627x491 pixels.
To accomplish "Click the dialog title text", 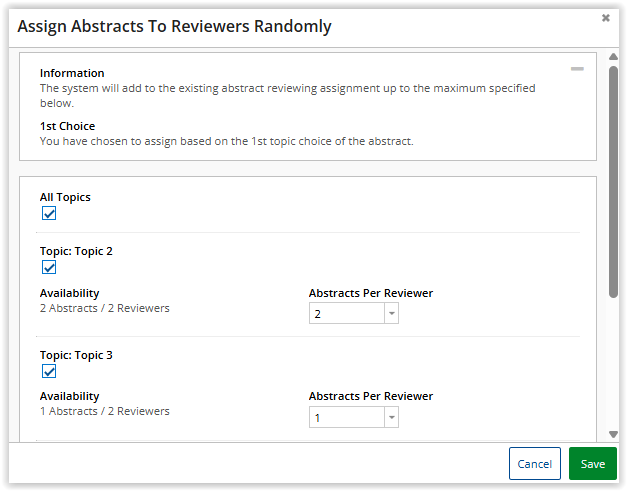I will coord(174,27).
